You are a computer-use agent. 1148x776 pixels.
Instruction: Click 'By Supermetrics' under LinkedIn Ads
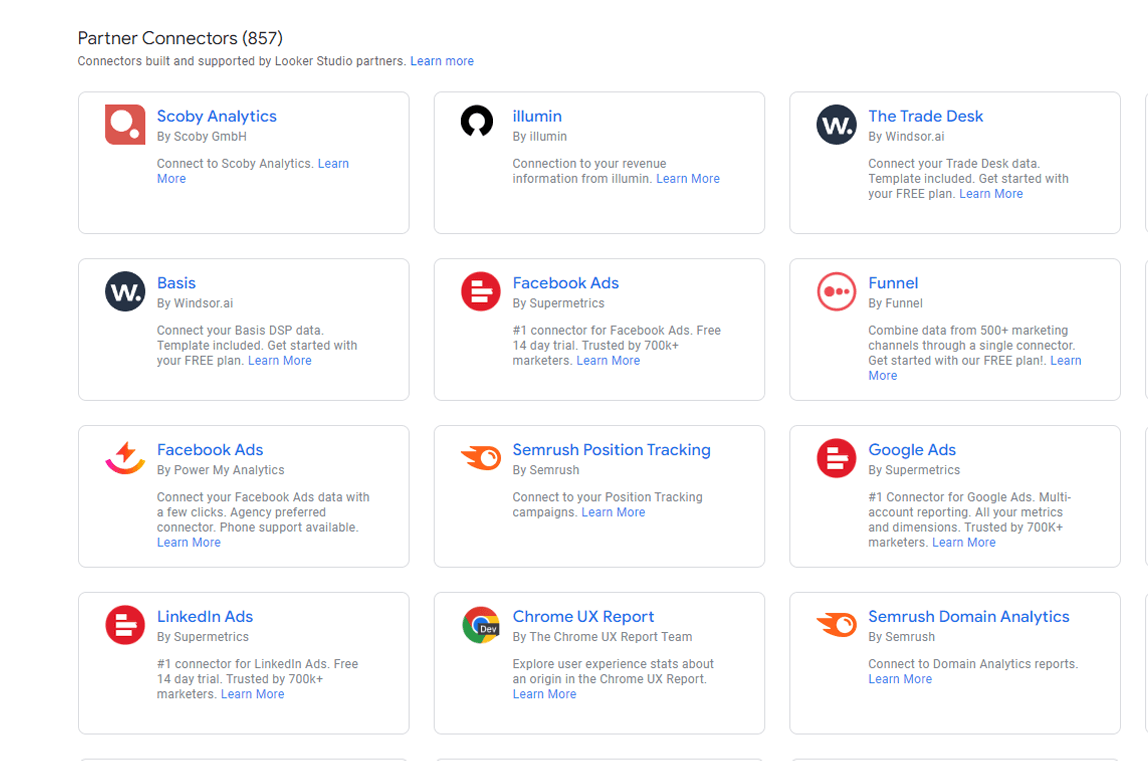tap(203, 638)
